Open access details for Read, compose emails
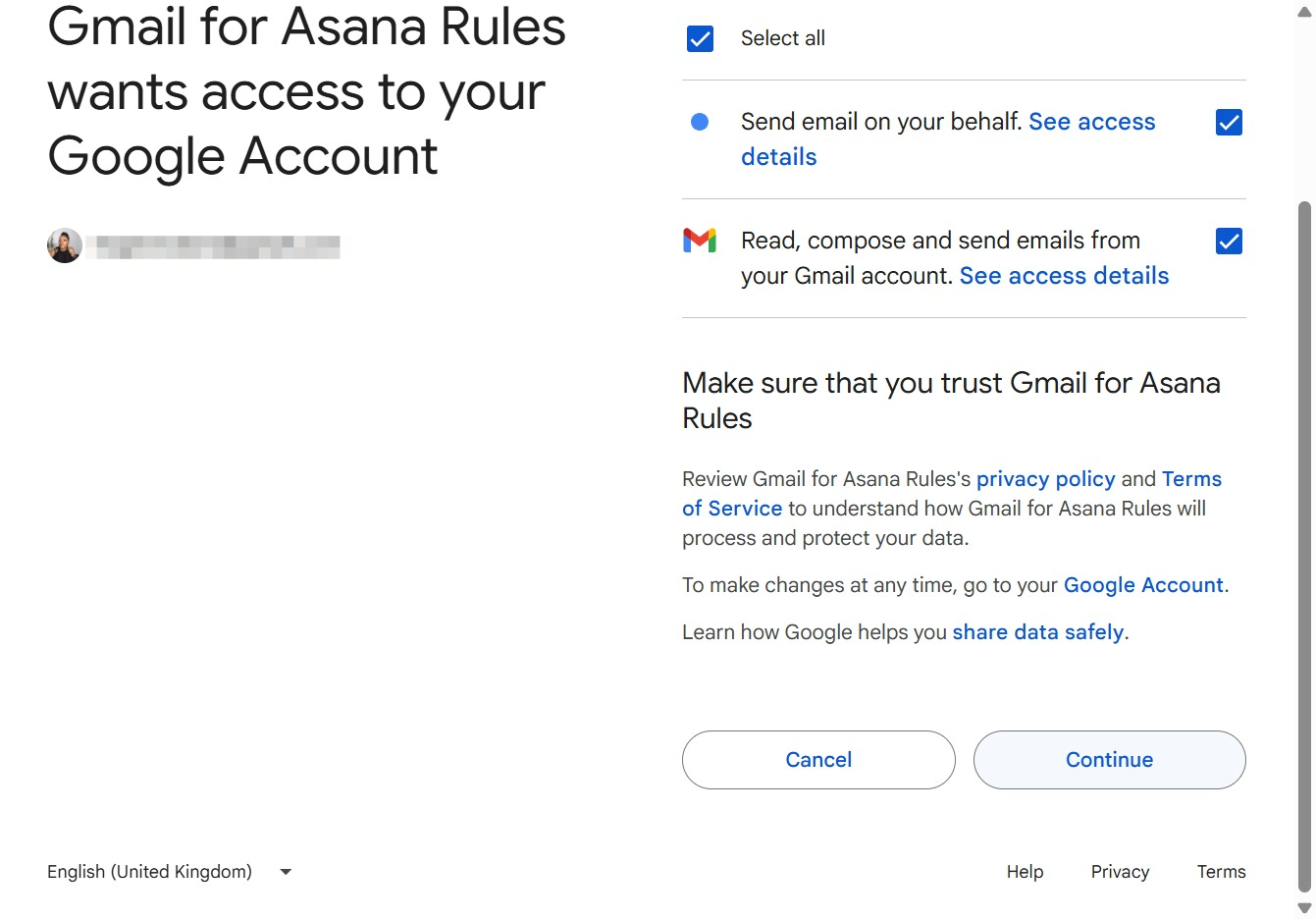The width and height of the screenshot is (1316, 919). [x=1064, y=276]
